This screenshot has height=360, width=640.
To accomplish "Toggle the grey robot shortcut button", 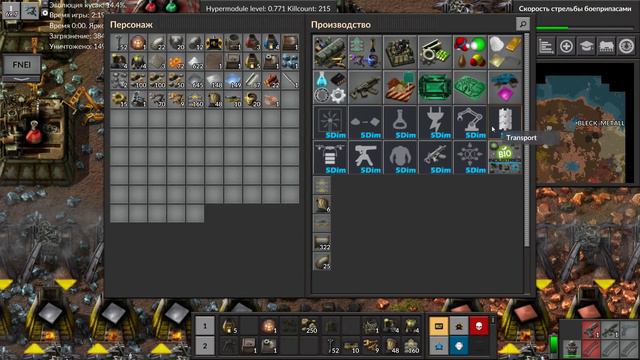I will pos(459,326).
